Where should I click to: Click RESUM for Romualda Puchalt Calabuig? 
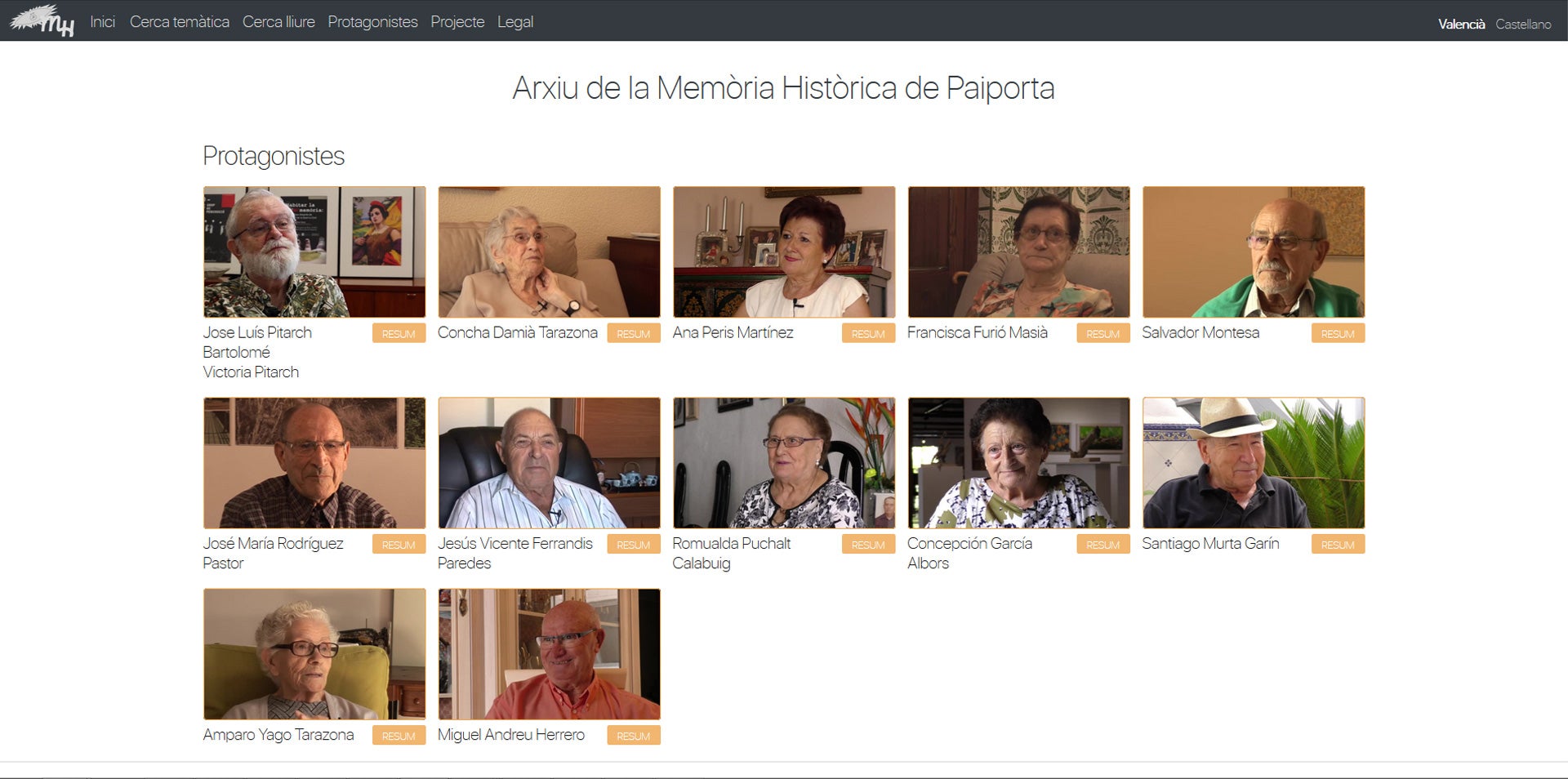coord(868,543)
